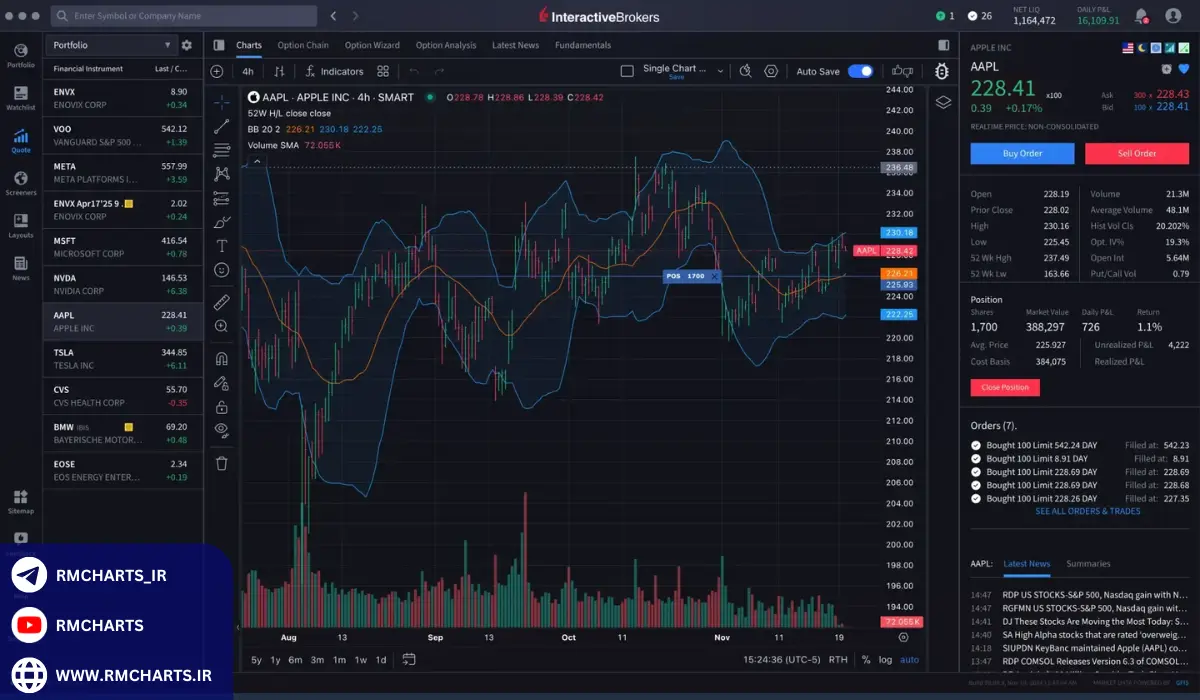The image size is (1200, 700).
Task: Open the Watchlist sidebar icon
Action: pos(20,95)
